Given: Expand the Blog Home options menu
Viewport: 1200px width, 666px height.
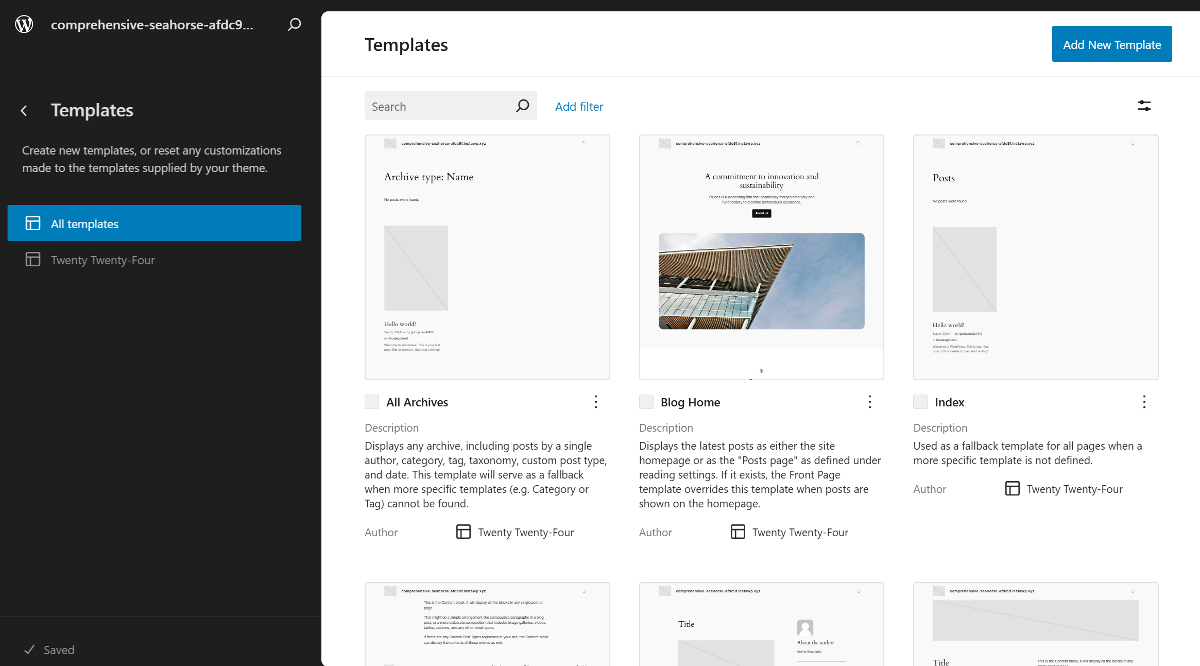Looking at the screenshot, I should click(870, 402).
